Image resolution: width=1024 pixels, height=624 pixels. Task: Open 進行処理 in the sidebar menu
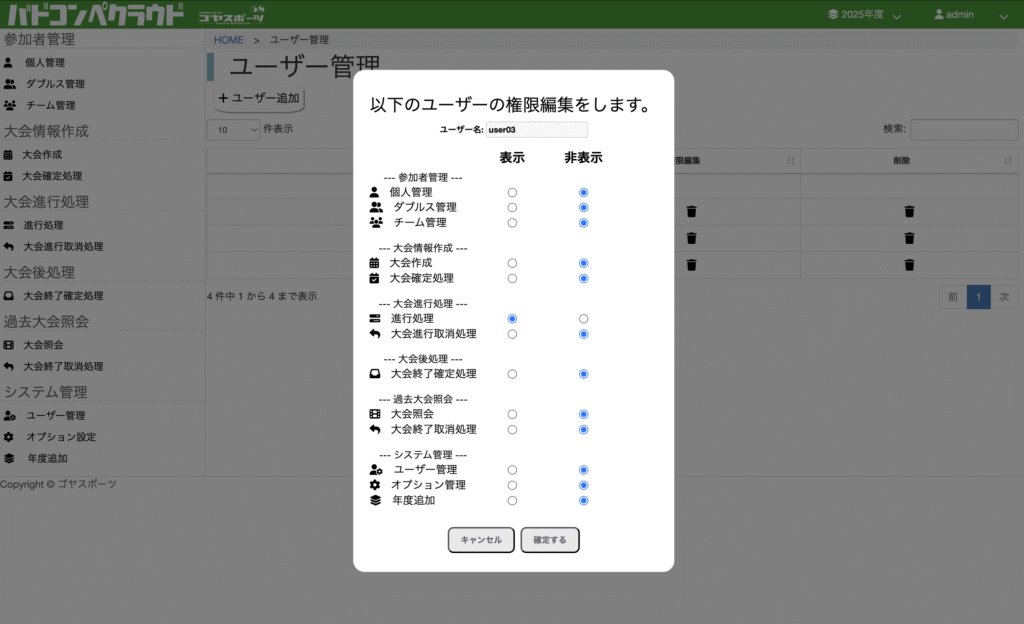click(x=45, y=226)
